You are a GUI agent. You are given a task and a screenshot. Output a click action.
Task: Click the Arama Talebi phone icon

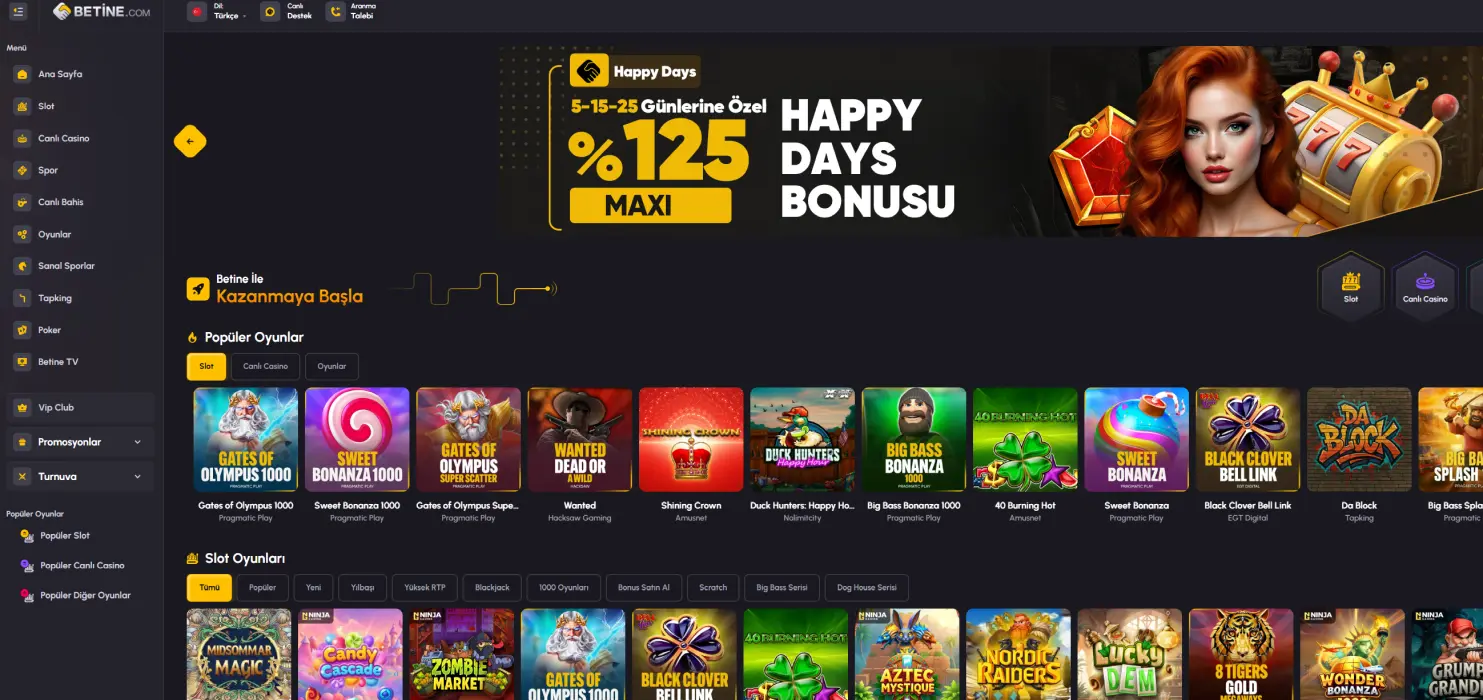[335, 12]
